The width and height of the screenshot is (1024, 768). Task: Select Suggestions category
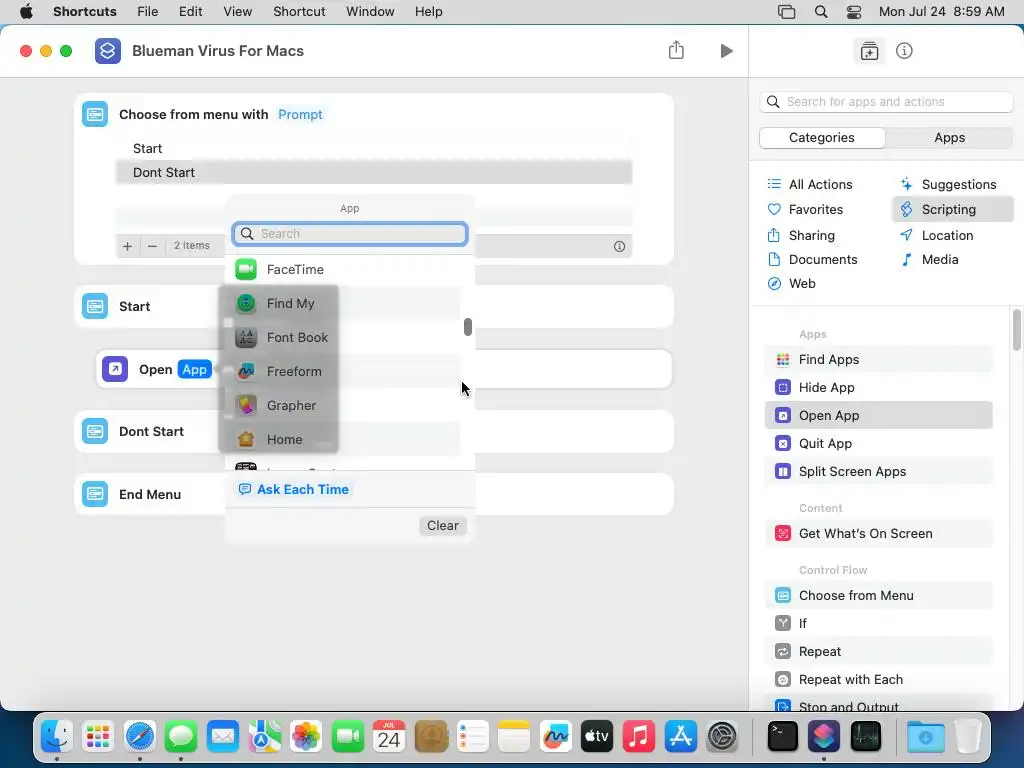[948, 185]
